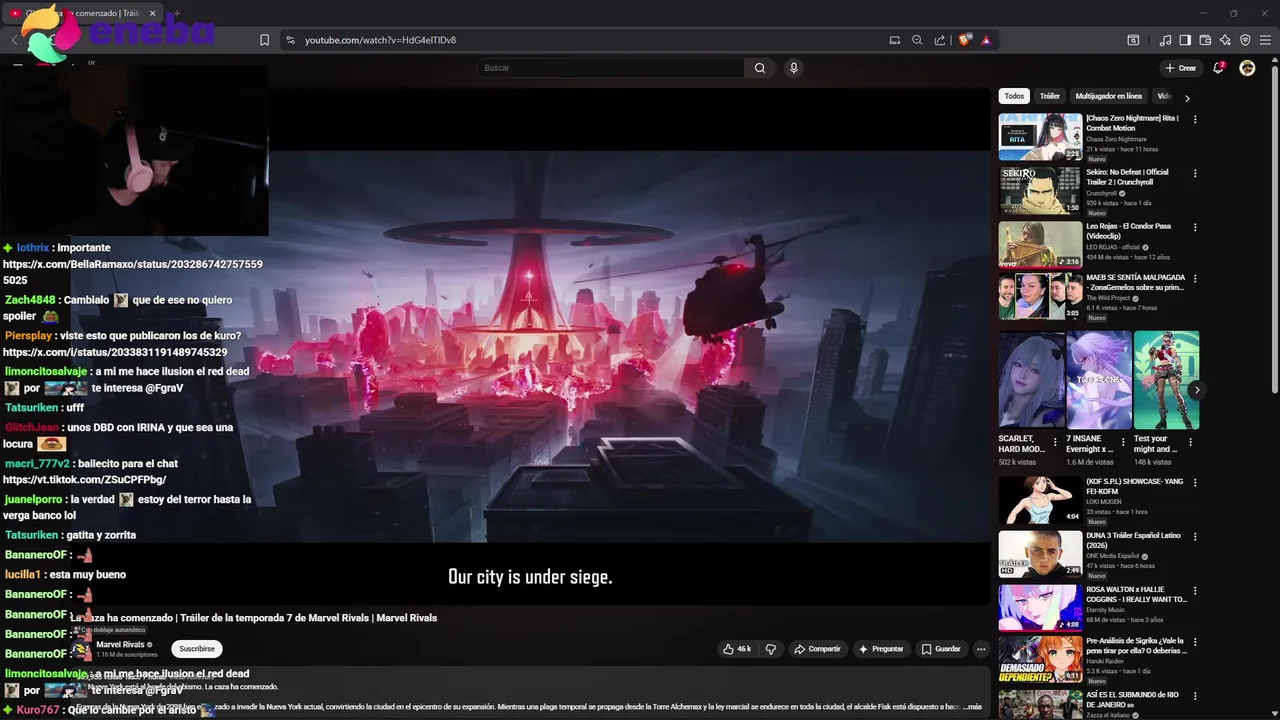This screenshot has height=720, width=1280.
Task: Open browser hamburger main menu
Action: coord(1265,40)
